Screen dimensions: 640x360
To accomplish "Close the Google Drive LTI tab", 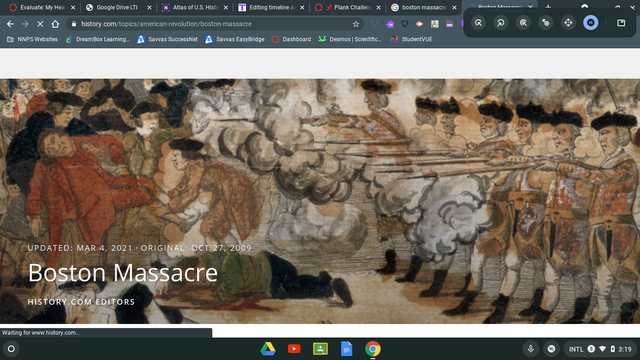I will [149, 7].
